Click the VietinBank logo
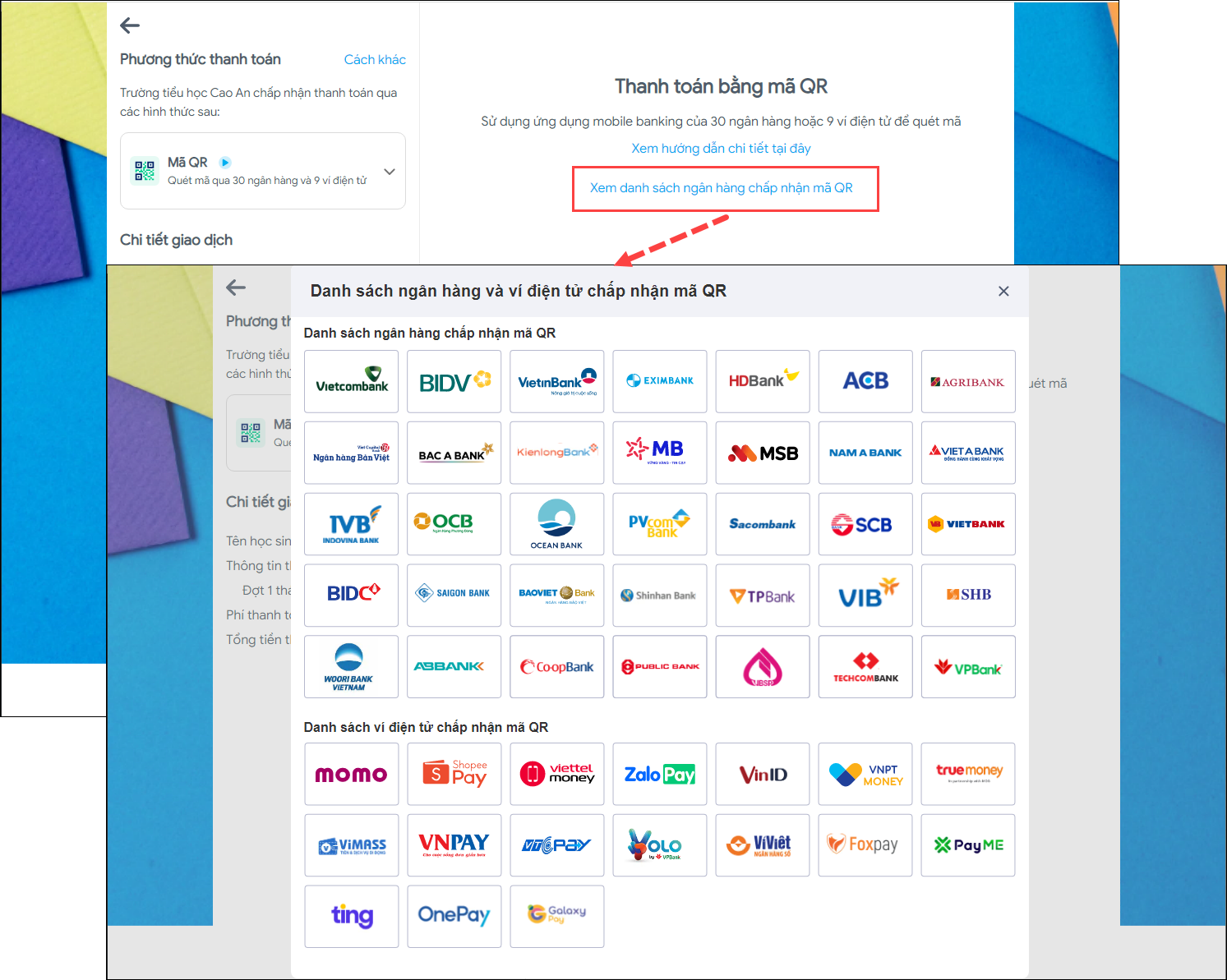The width and height of the screenshot is (1227, 980). pyautogui.click(x=557, y=381)
